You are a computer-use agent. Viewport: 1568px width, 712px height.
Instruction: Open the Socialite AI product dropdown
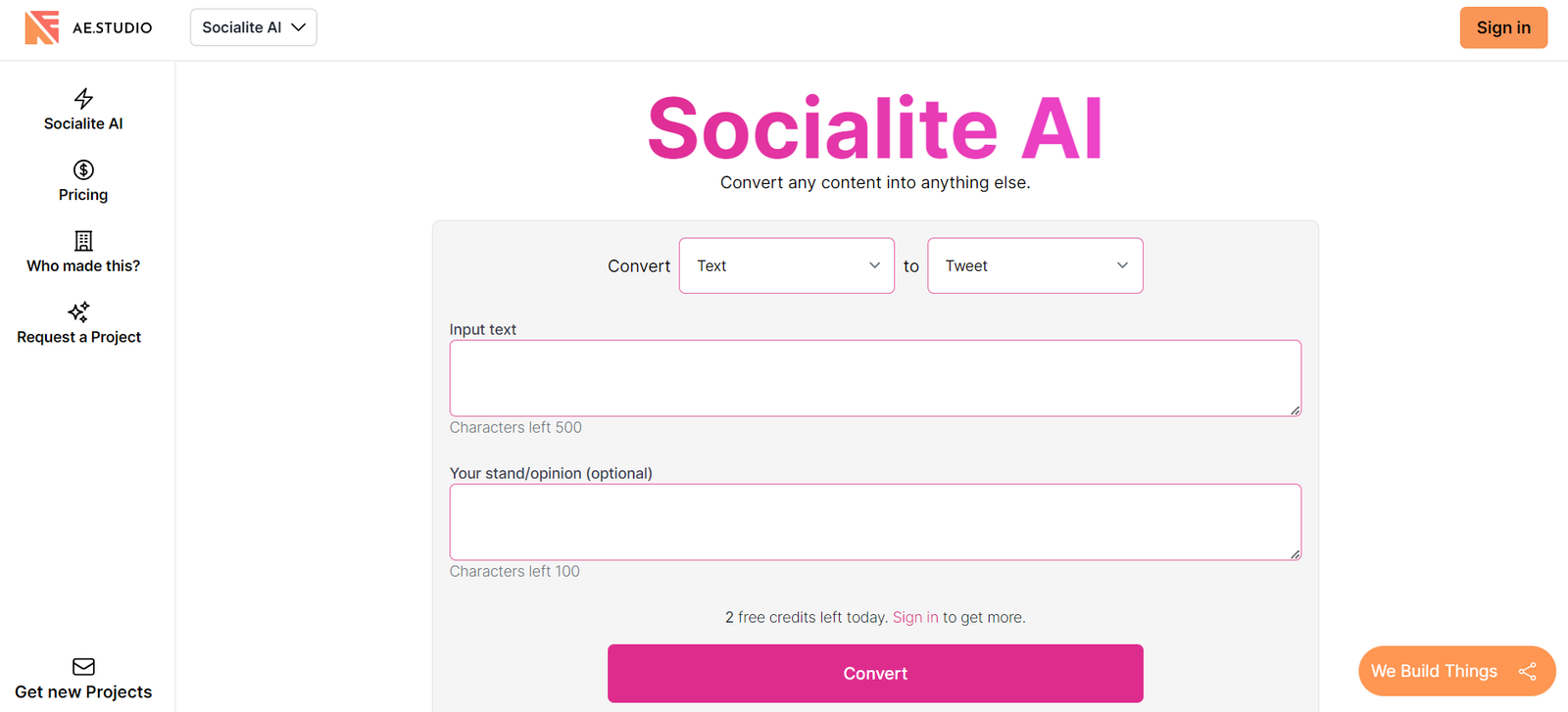(253, 27)
